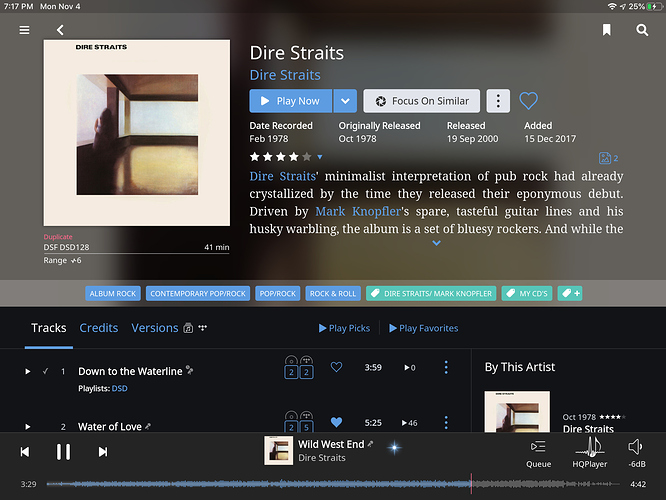Screen dimensions: 666x500
Task: Open the Queue
Action: (538, 454)
